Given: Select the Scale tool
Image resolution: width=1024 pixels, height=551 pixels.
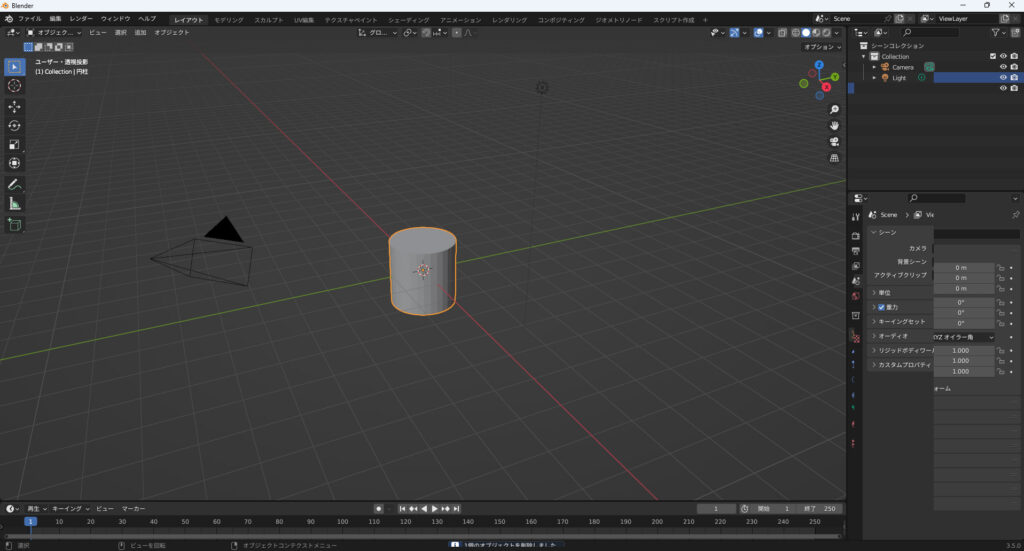Looking at the screenshot, I should point(14,144).
